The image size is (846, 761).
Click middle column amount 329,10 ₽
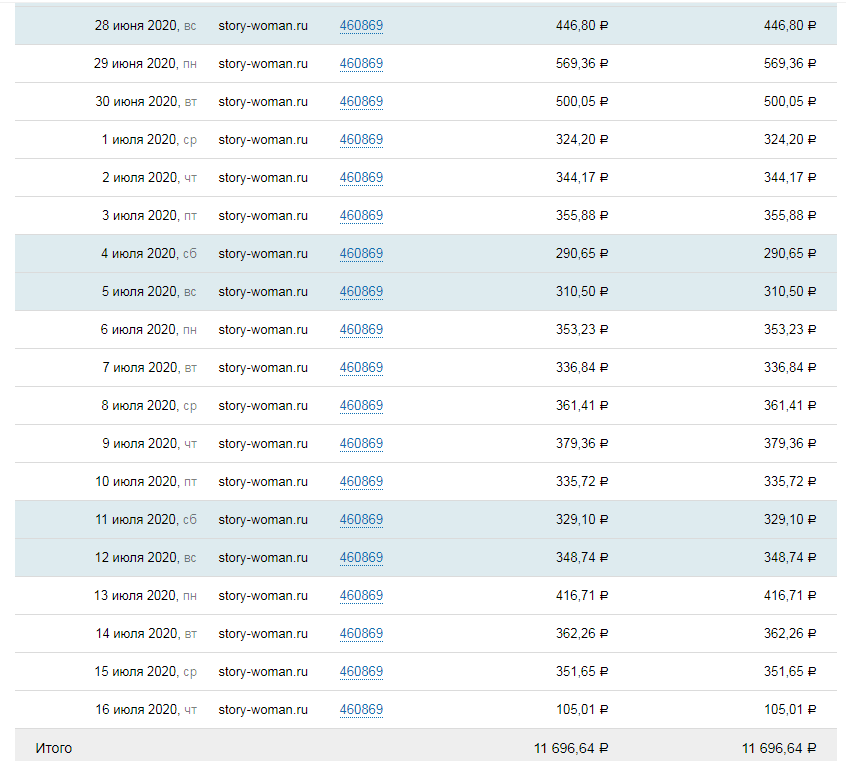pyautogui.click(x=582, y=520)
